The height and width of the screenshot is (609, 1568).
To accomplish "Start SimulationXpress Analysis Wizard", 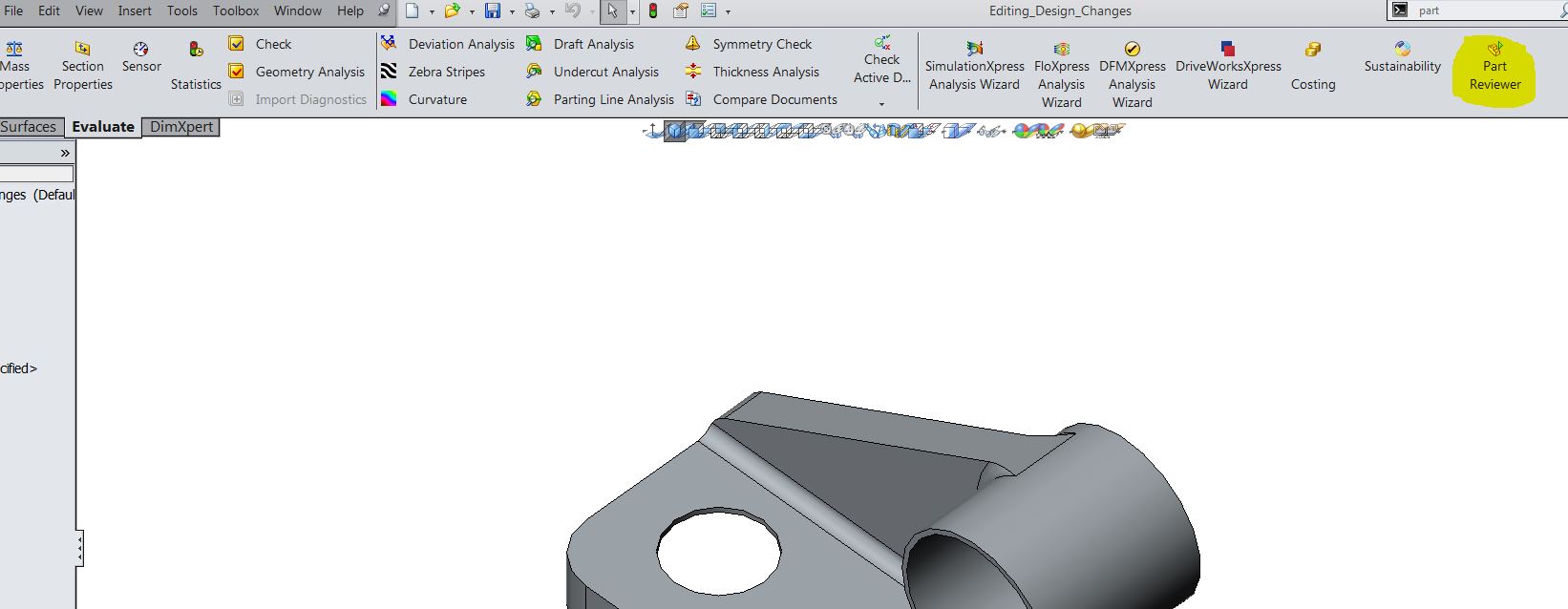I will [974, 66].
